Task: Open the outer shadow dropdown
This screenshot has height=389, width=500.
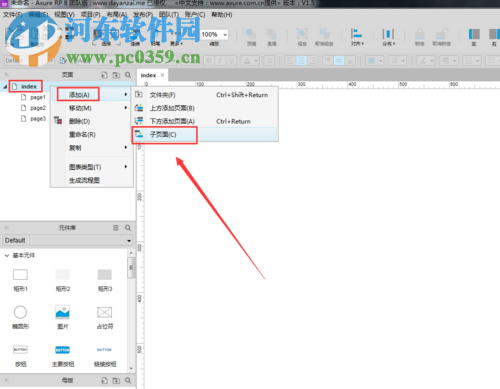Action: point(397,61)
